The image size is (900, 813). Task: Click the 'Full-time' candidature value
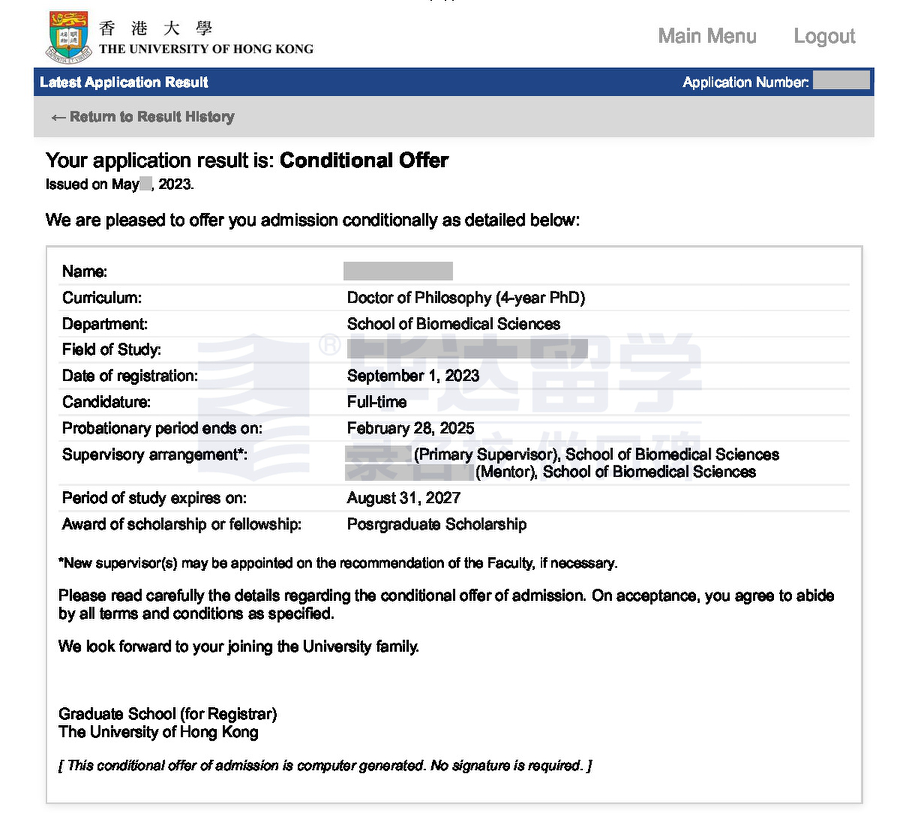tap(377, 401)
